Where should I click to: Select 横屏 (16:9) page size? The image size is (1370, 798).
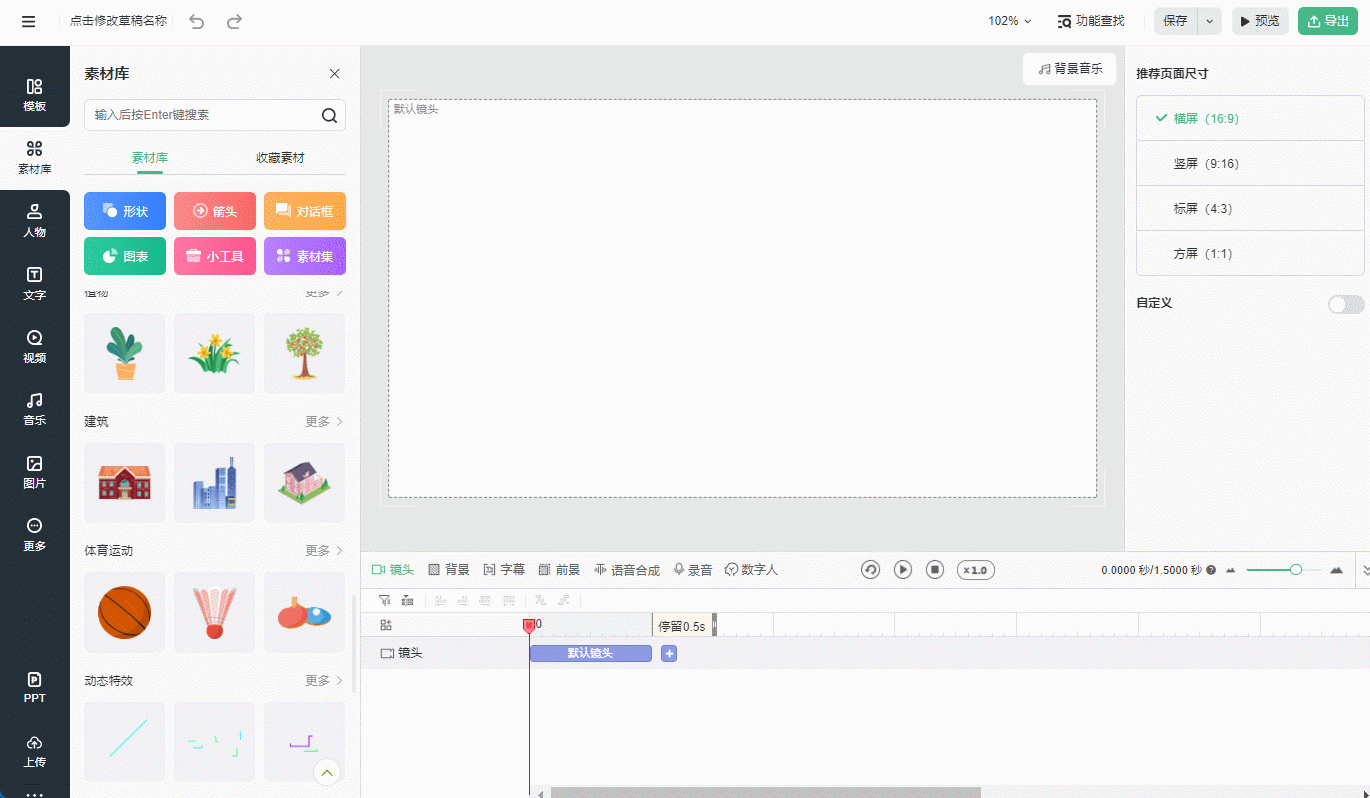pos(1250,118)
